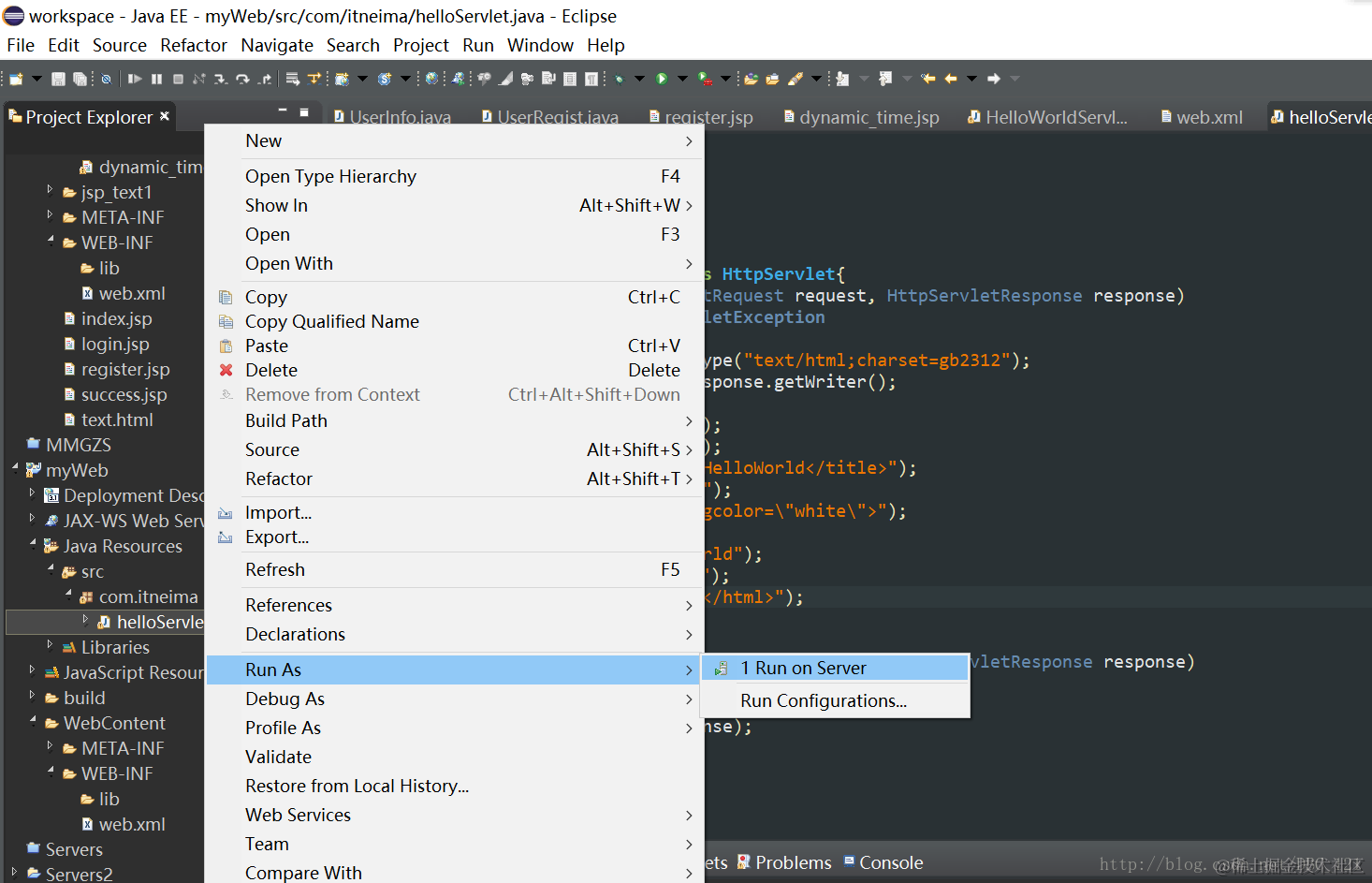This screenshot has width=1372, height=883.
Task: Click the Save toolbar icon
Action: [x=58, y=79]
